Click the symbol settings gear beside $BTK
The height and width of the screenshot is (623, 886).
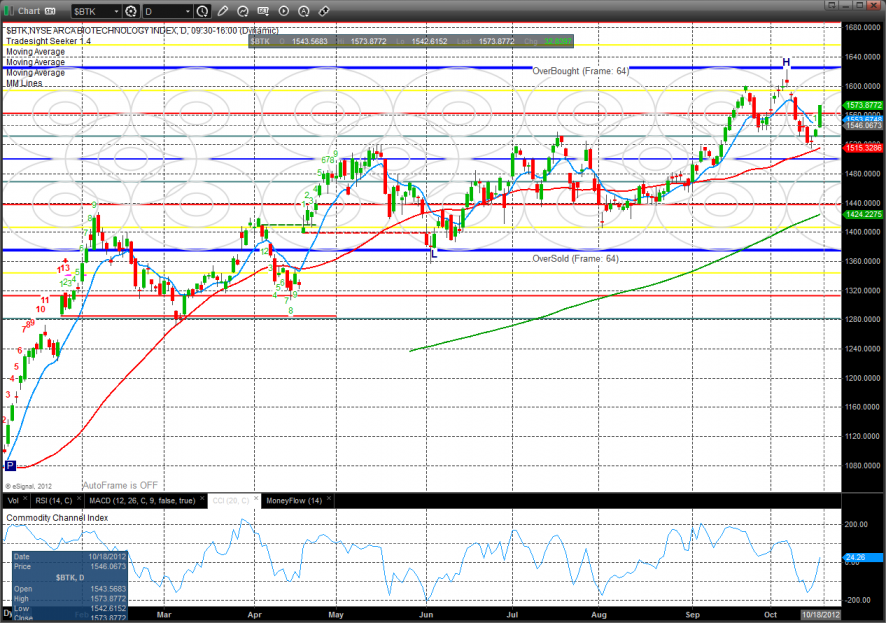pyautogui.click(x=130, y=11)
